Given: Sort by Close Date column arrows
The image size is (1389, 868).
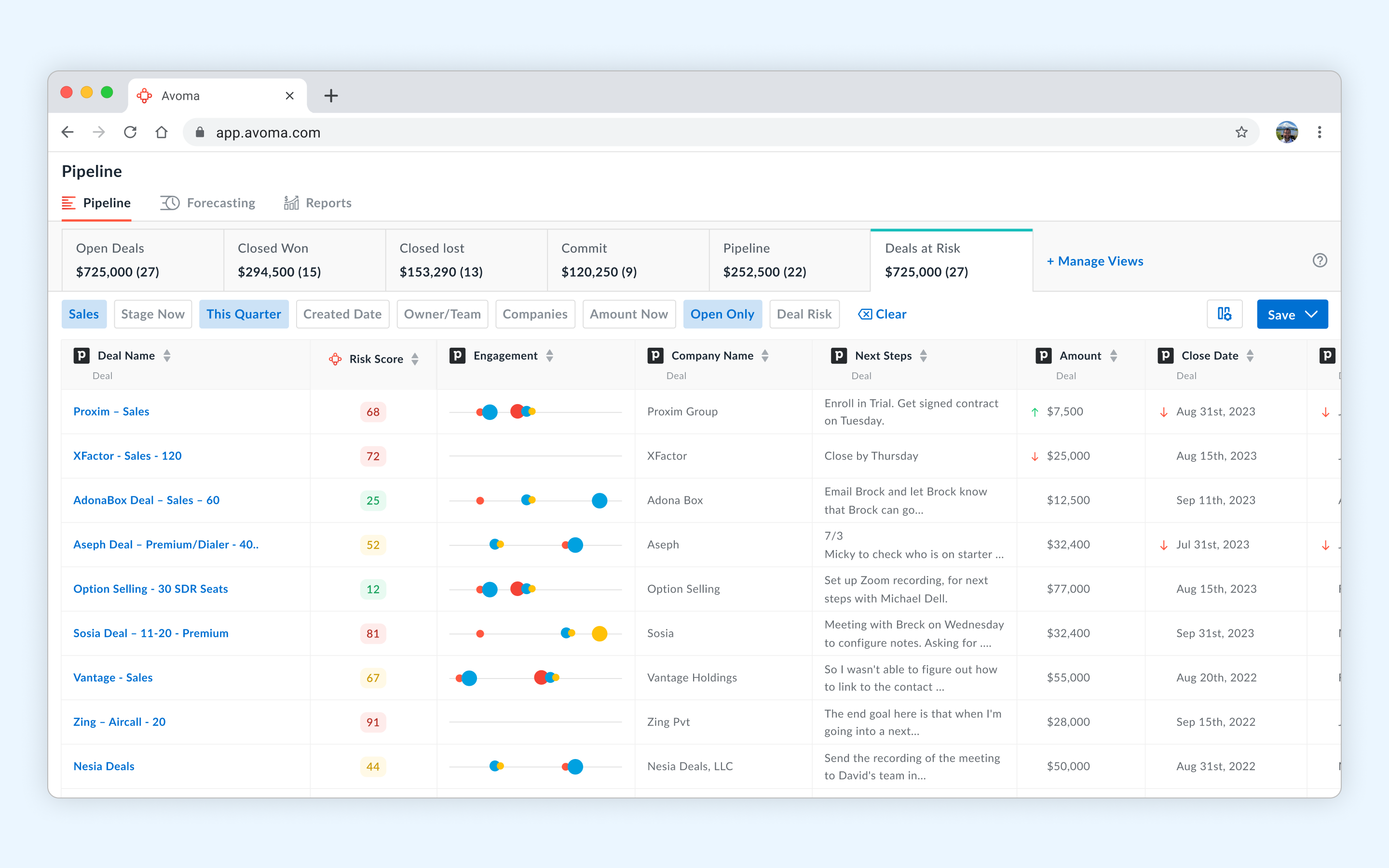Looking at the screenshot, I should 1250,356.
